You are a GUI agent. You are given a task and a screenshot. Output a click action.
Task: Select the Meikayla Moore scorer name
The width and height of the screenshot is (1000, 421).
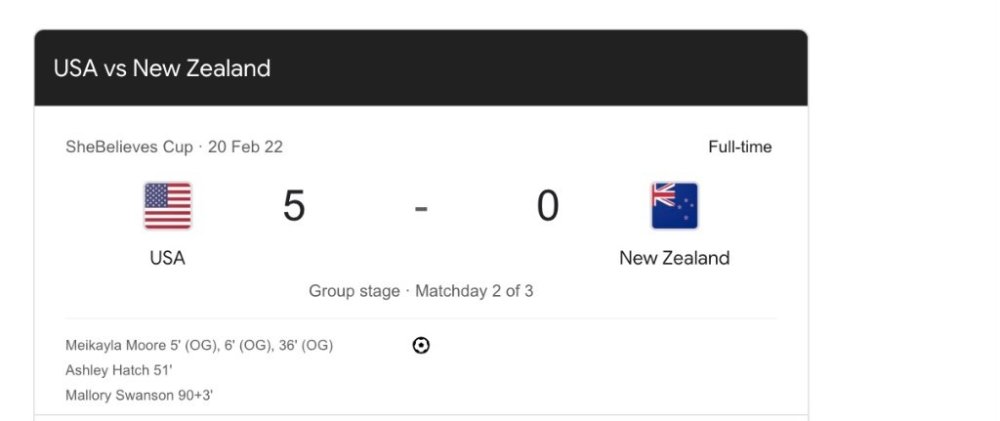[115, 346]
